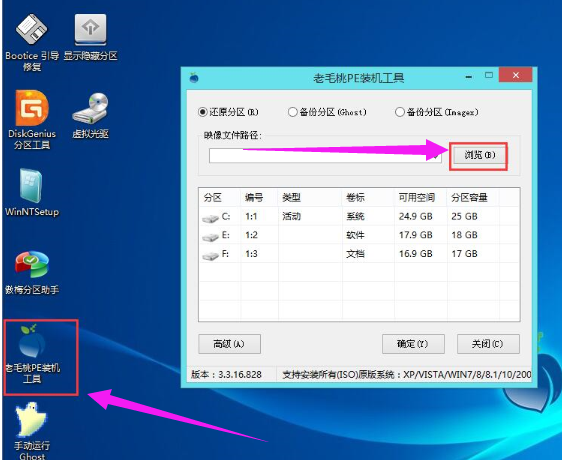Open 傲梅分区助手 partition assistant icon

32,272
